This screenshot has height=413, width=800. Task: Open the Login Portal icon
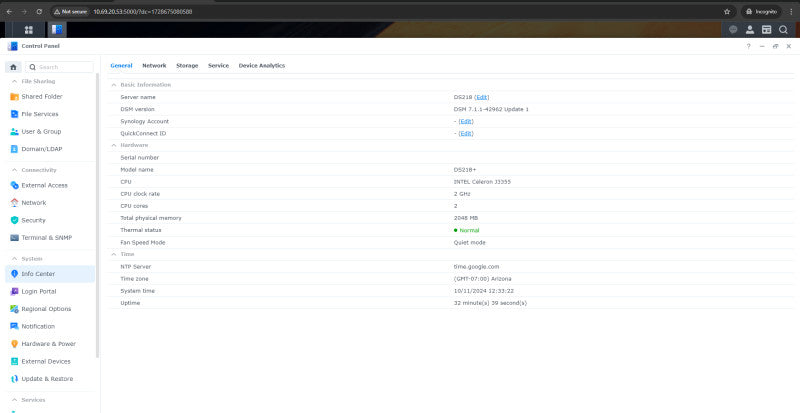click(x=14, y=291)
